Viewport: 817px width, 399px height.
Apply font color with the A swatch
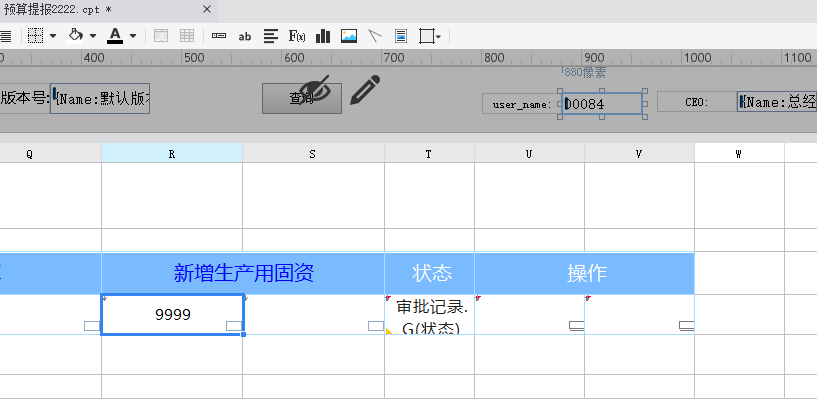coord(115,36)
